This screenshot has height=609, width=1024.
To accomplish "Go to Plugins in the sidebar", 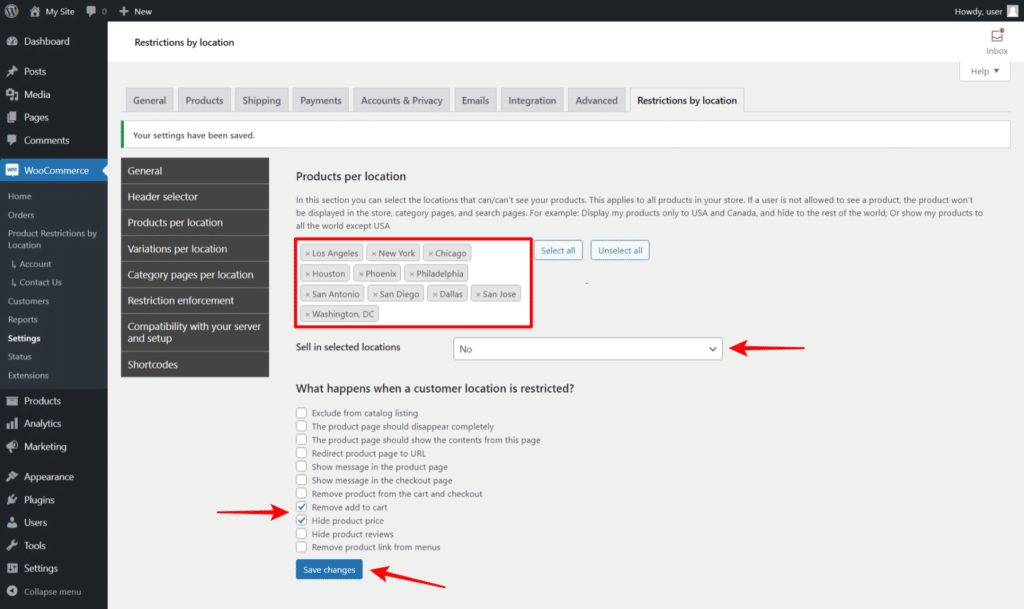I will point(39,500).
